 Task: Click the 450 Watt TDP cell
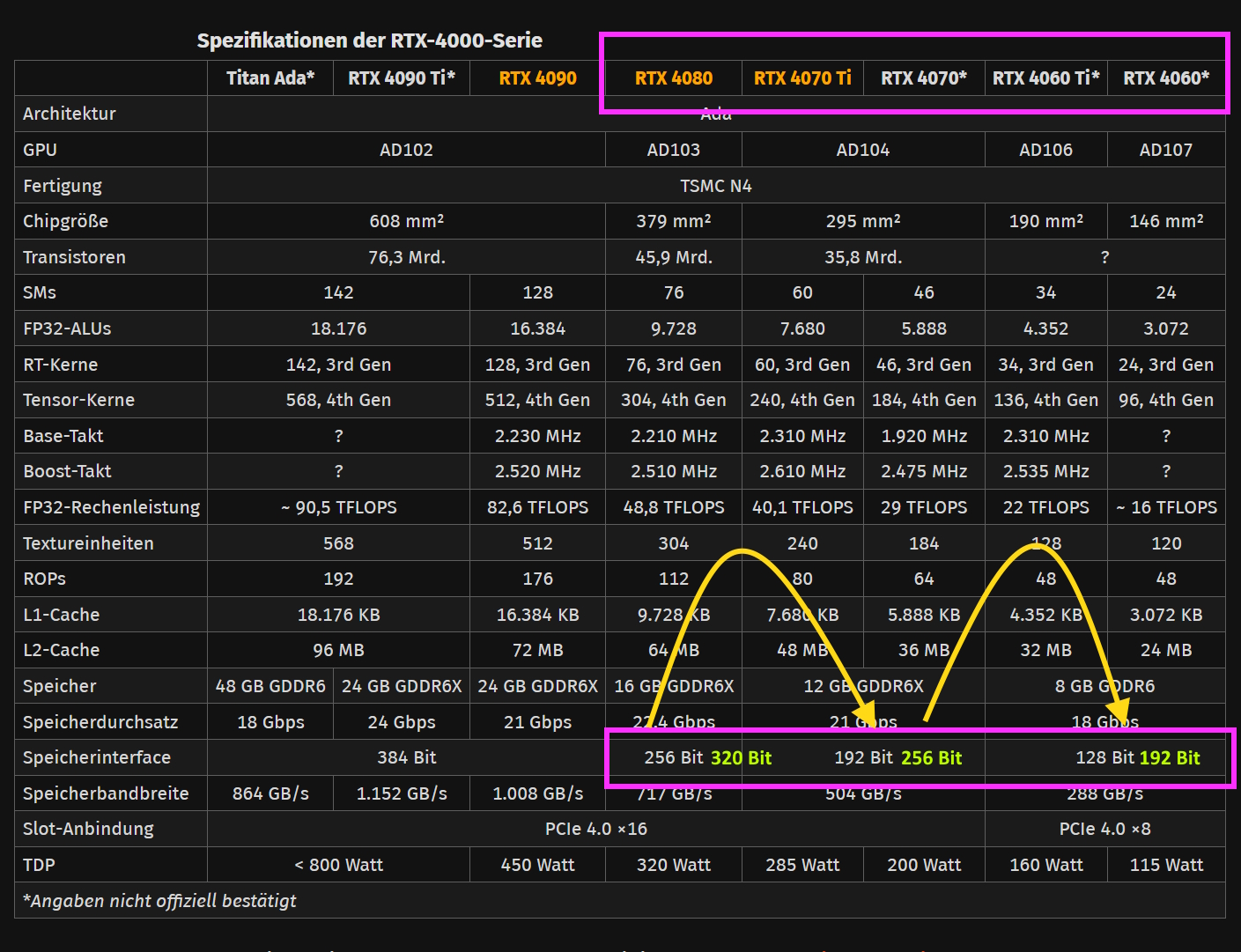537,865
